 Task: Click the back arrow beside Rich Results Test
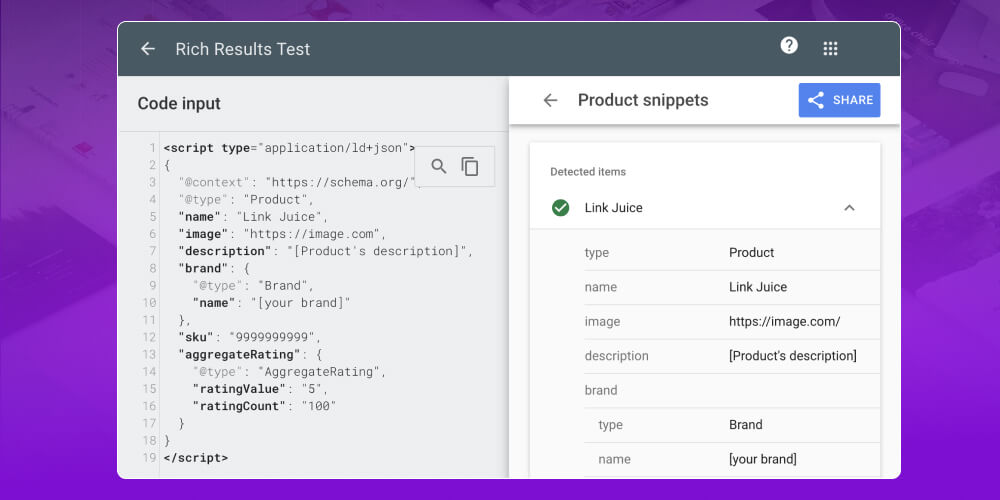(x=148, y=49)
